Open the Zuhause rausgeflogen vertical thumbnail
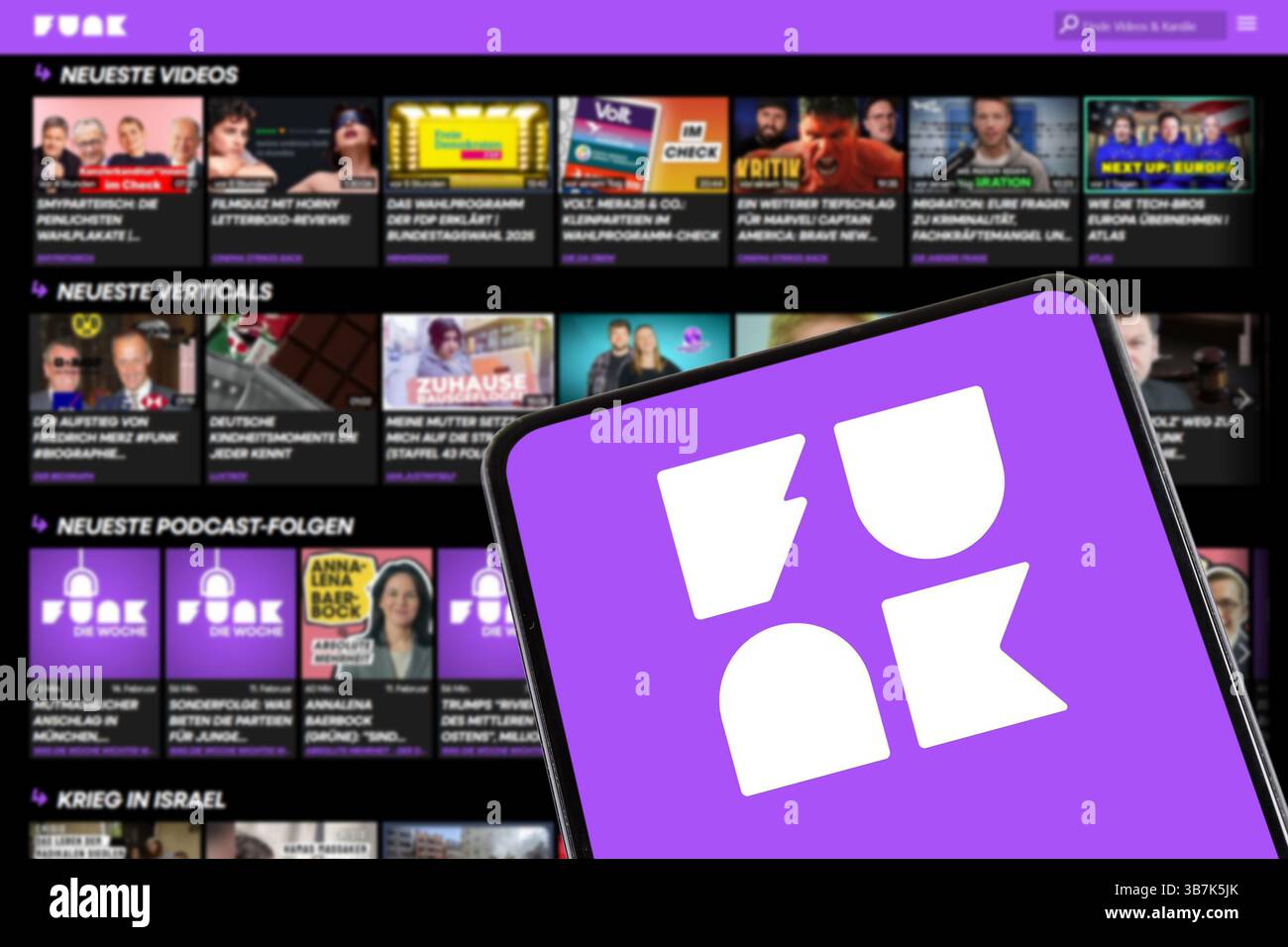1288x947 pixels. point(468,363)
